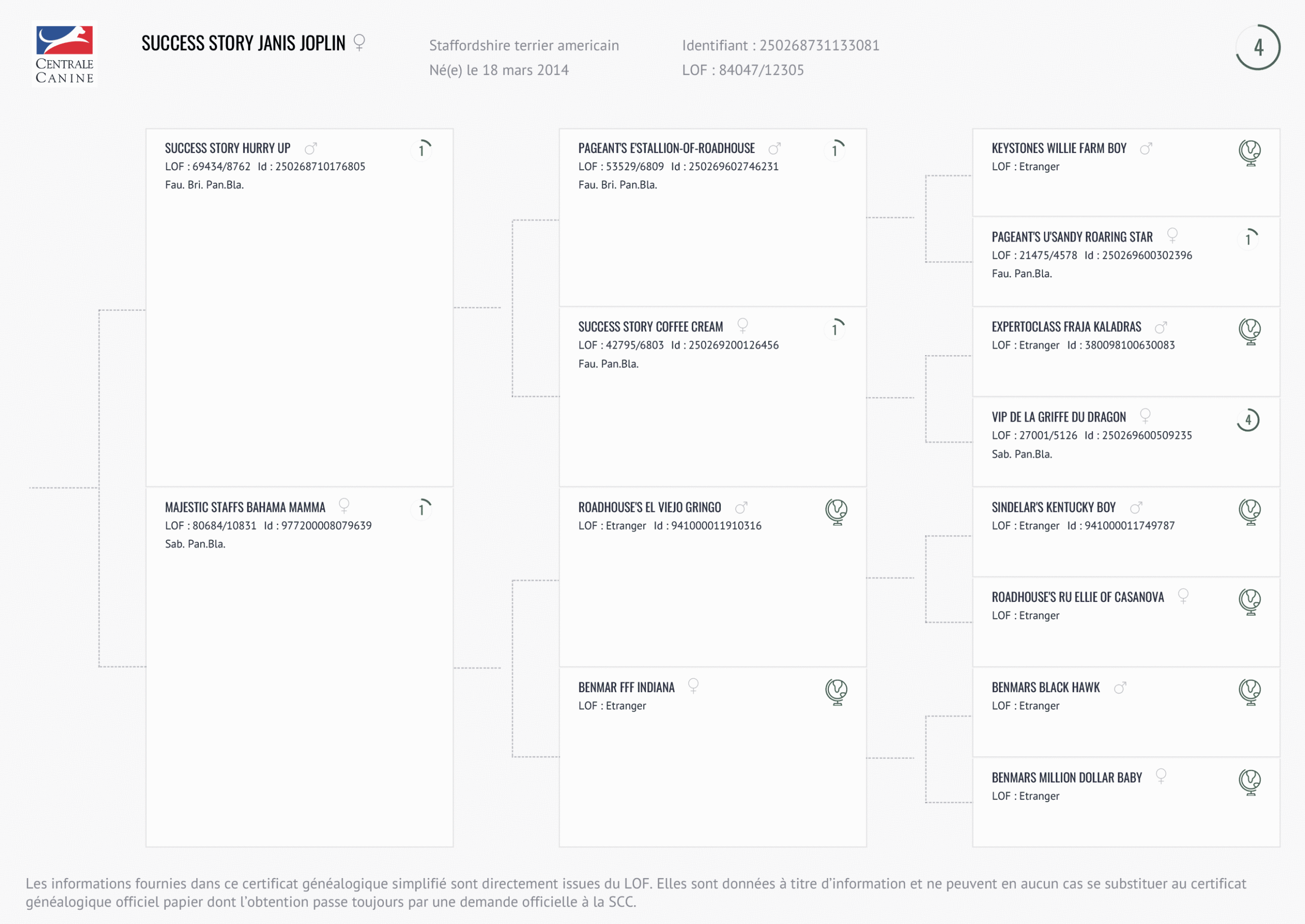1305x924 pixels.
Task: Open Success Story Hurry Up pedigree
Action: point(228,148)
